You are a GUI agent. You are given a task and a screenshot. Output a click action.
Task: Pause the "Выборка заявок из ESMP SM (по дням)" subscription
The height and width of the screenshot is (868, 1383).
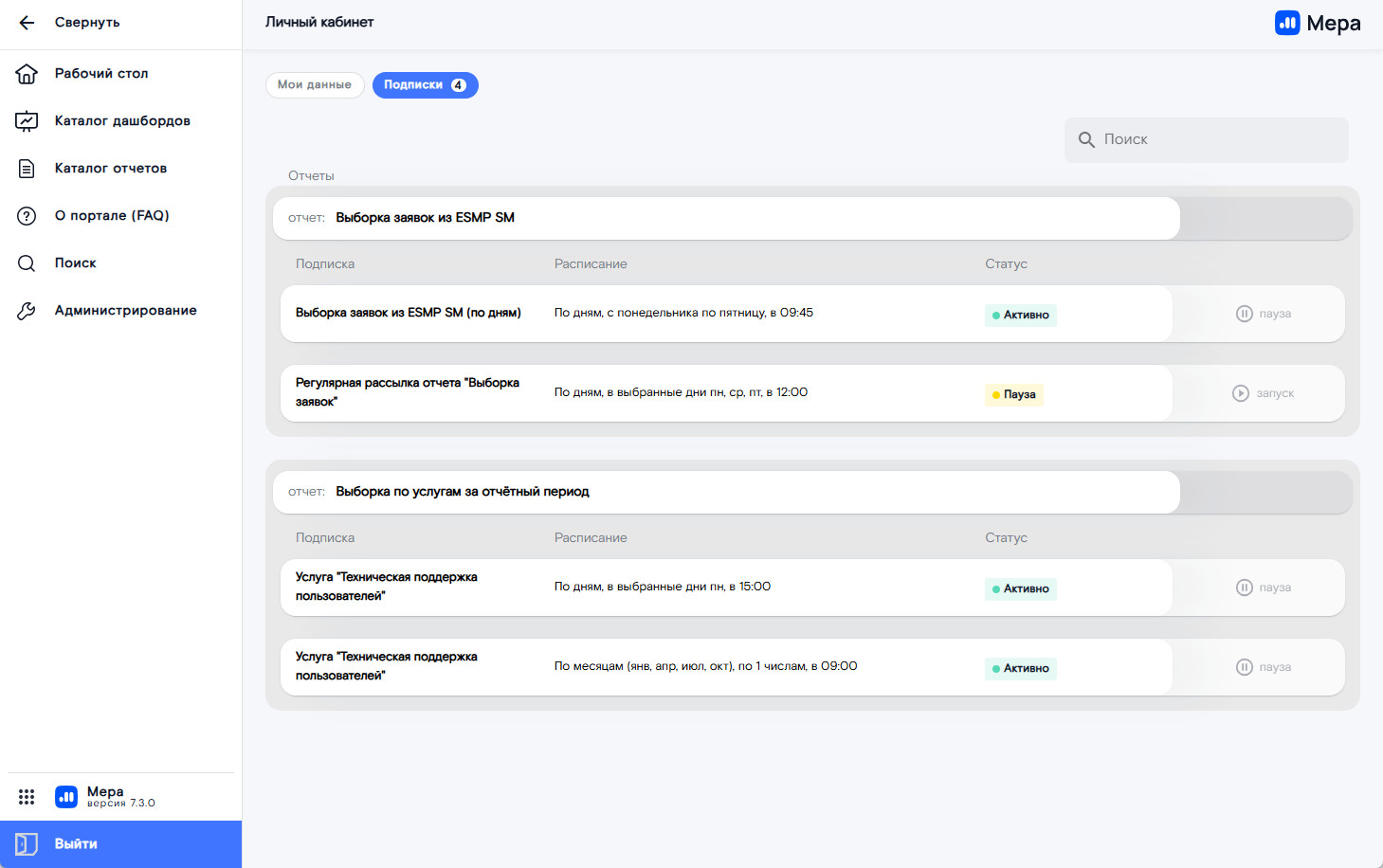pos(1264,314)
